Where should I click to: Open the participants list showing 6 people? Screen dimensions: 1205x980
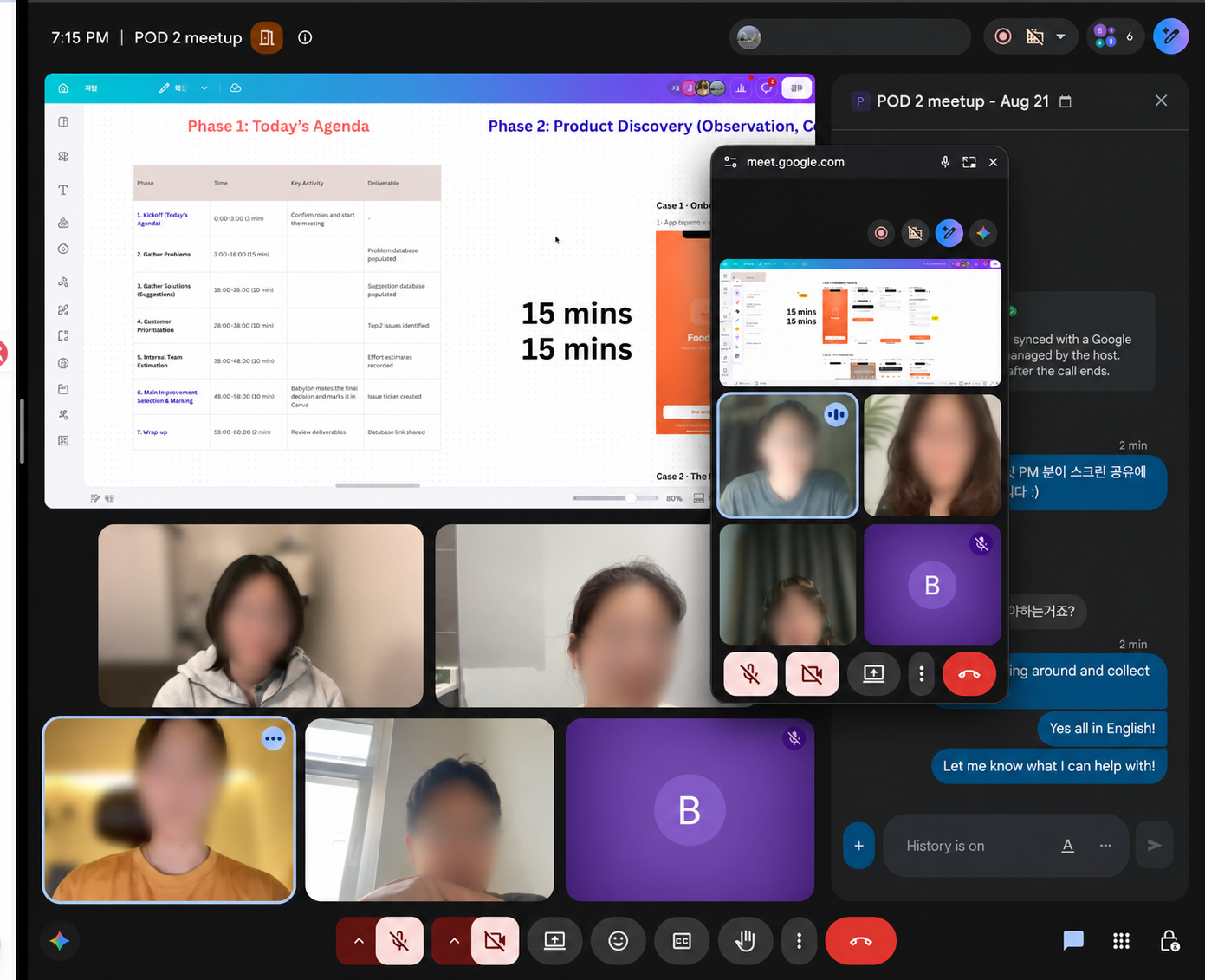1114,36
